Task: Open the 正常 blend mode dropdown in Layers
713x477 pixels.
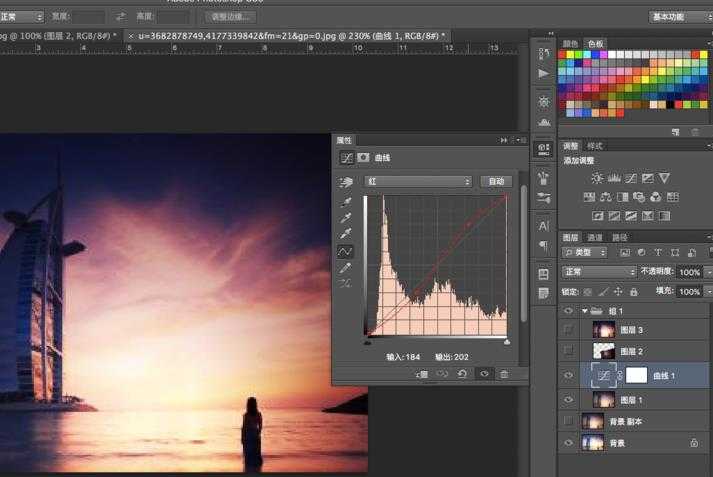Action: [598, 272]
